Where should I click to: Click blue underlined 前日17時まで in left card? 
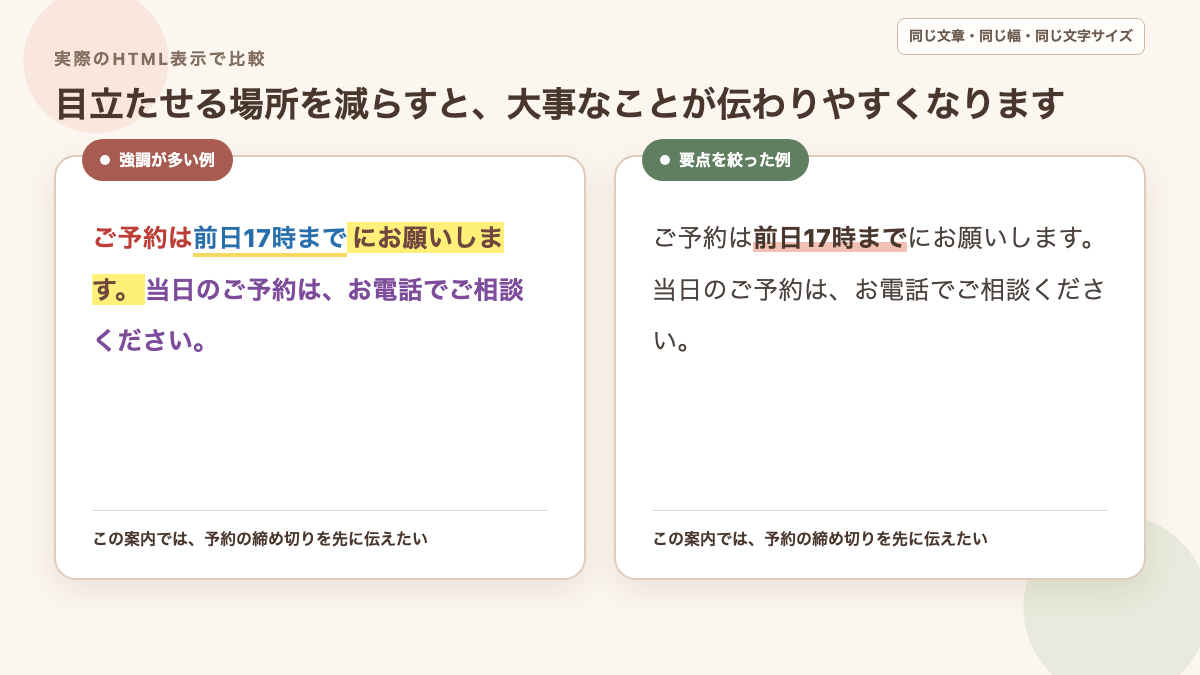pos(270,239)
